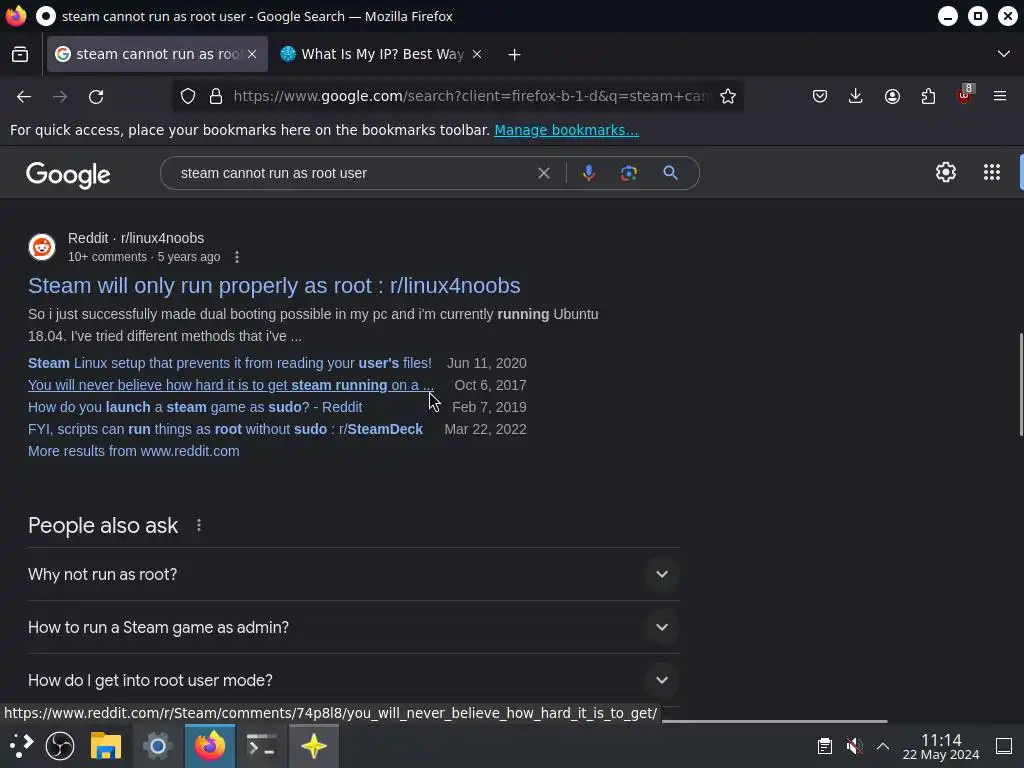Open the Downloads panel
The height and width of the screenshot is (768, 1024).
point(856,97)
